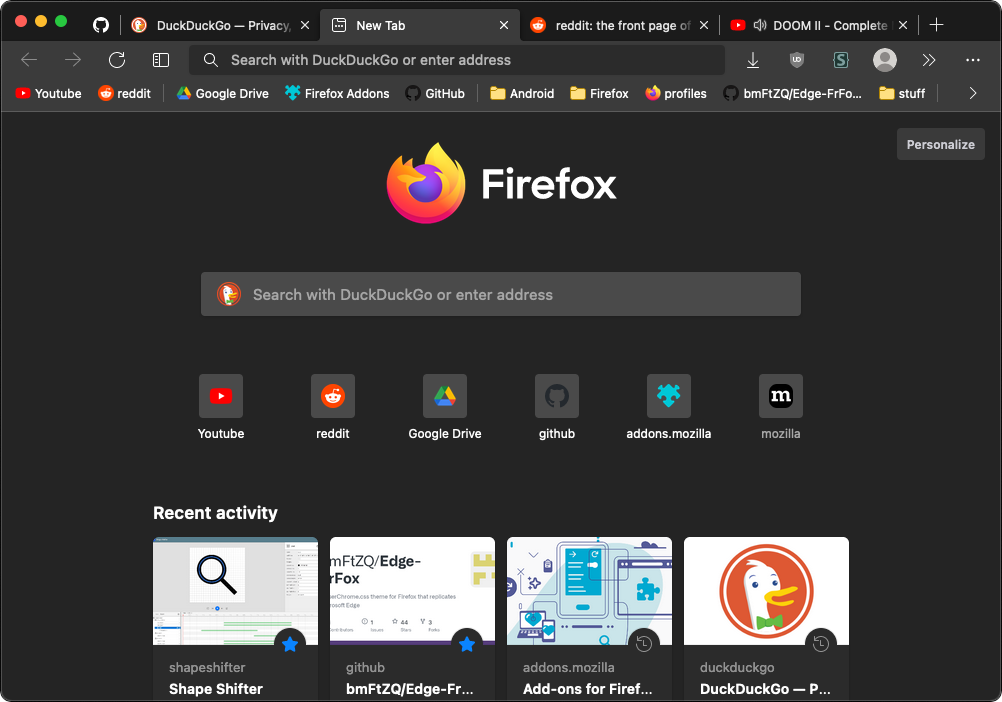
Task: Open the uBlock Origin extension
Action: (797, 60)
